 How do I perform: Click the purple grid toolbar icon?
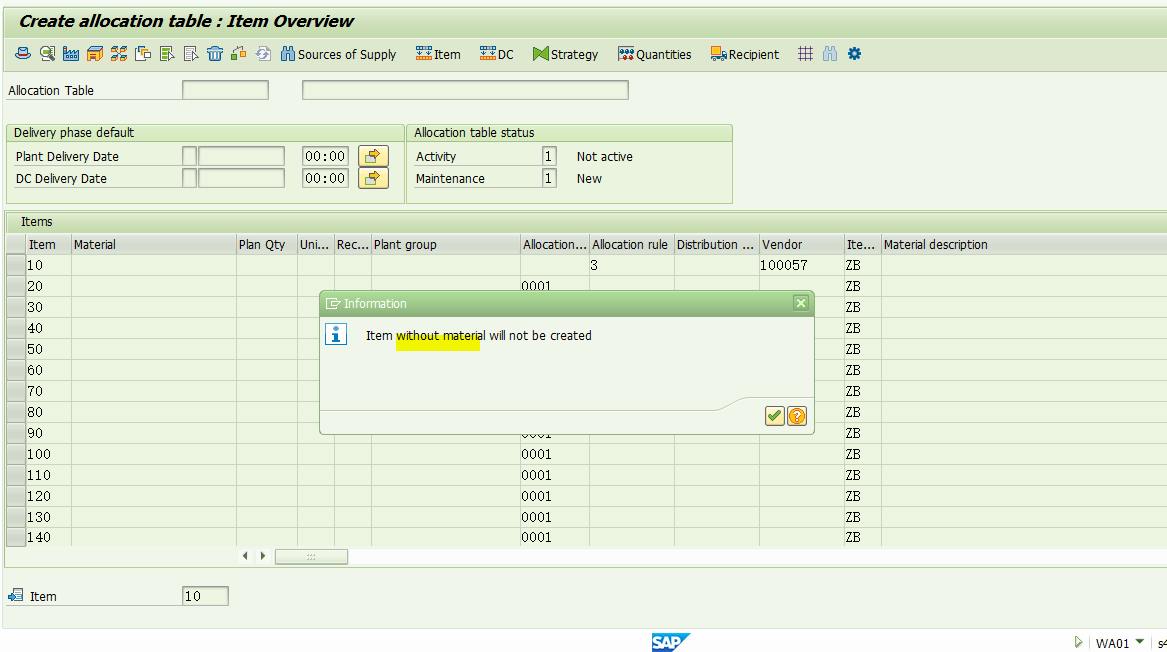tap(805, 54)
